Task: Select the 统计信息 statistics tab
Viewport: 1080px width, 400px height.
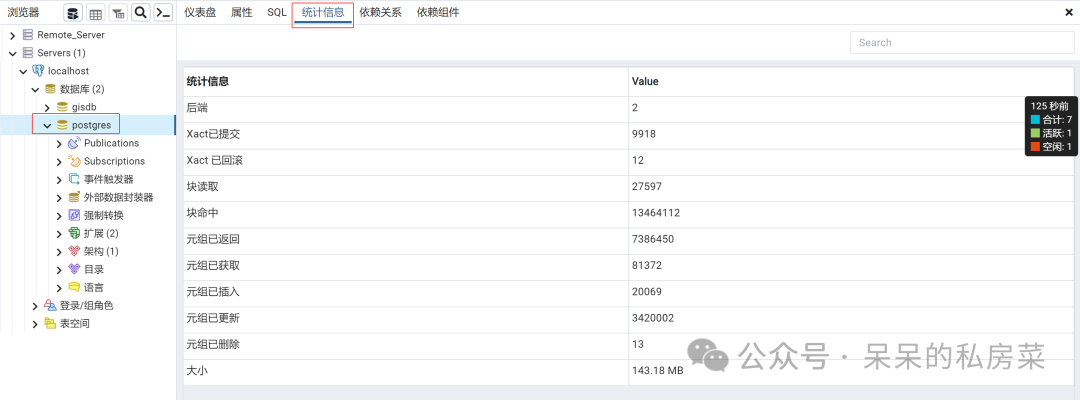Action: 323,12
